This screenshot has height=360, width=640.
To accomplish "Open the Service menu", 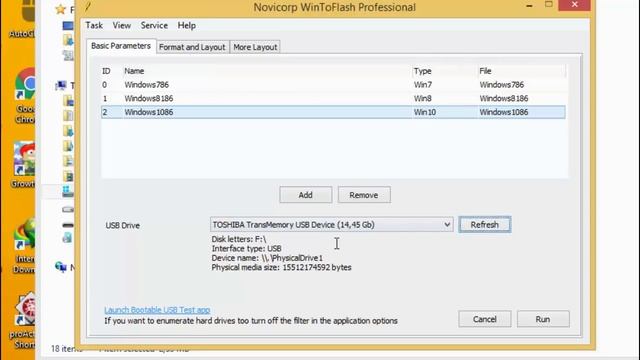I will pyautogui.click(x=154, y=25).
